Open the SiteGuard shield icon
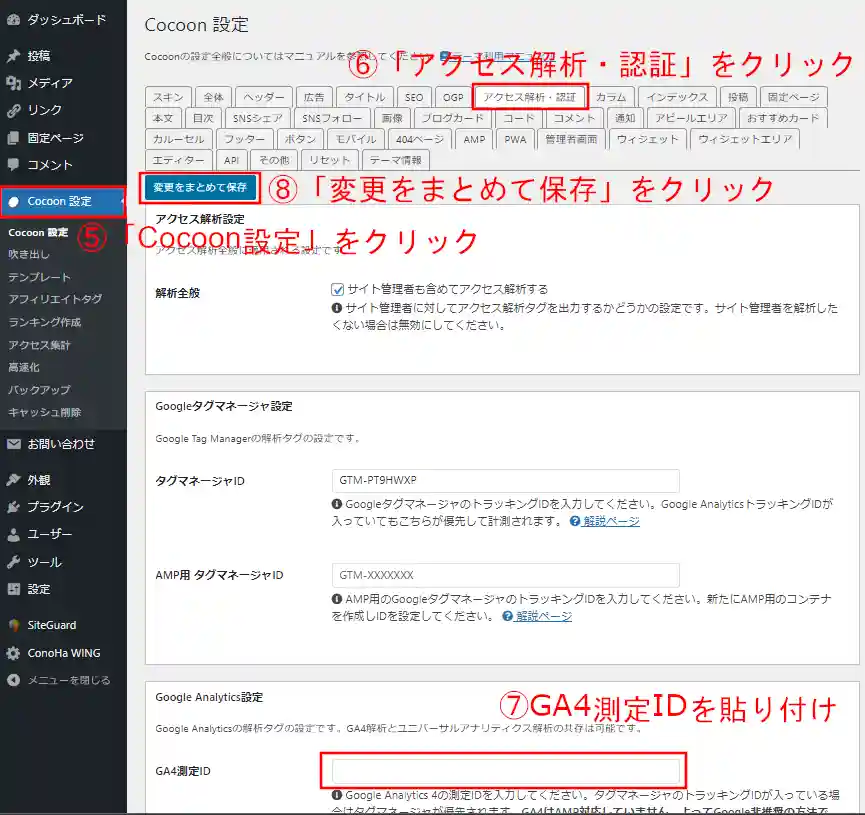 [x=14, y=625]
